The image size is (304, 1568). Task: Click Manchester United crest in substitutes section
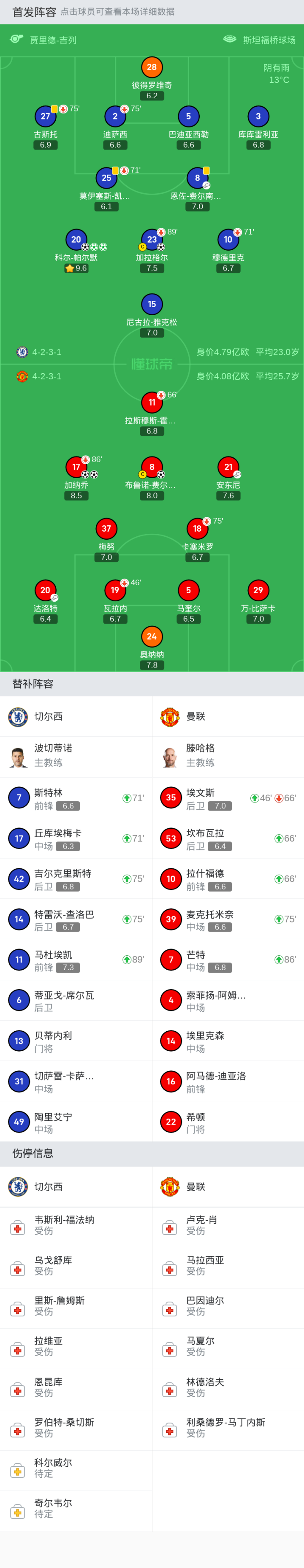click(169, 716)
